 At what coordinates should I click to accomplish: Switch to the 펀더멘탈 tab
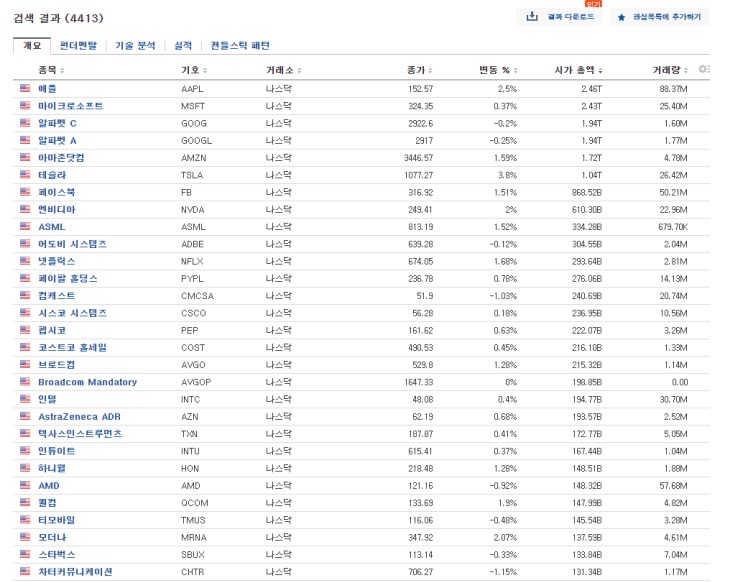(x=78, y=46)
